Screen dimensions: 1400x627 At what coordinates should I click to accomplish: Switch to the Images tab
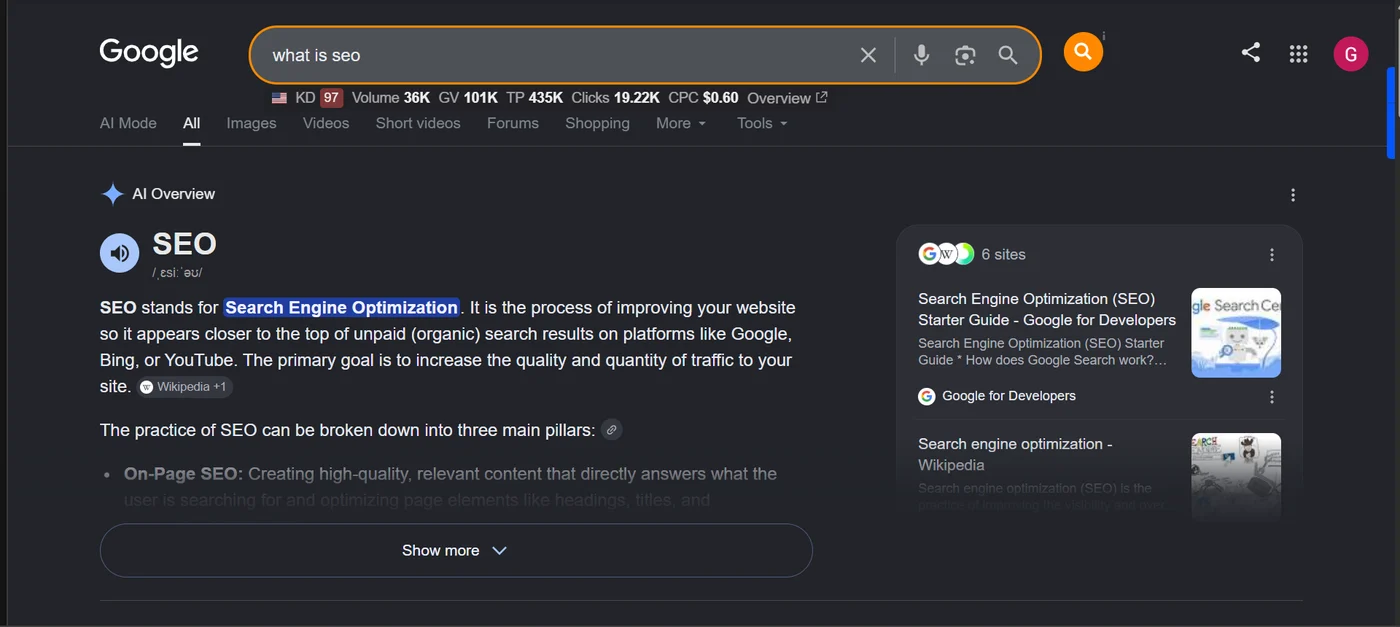[x=251, y=123]
